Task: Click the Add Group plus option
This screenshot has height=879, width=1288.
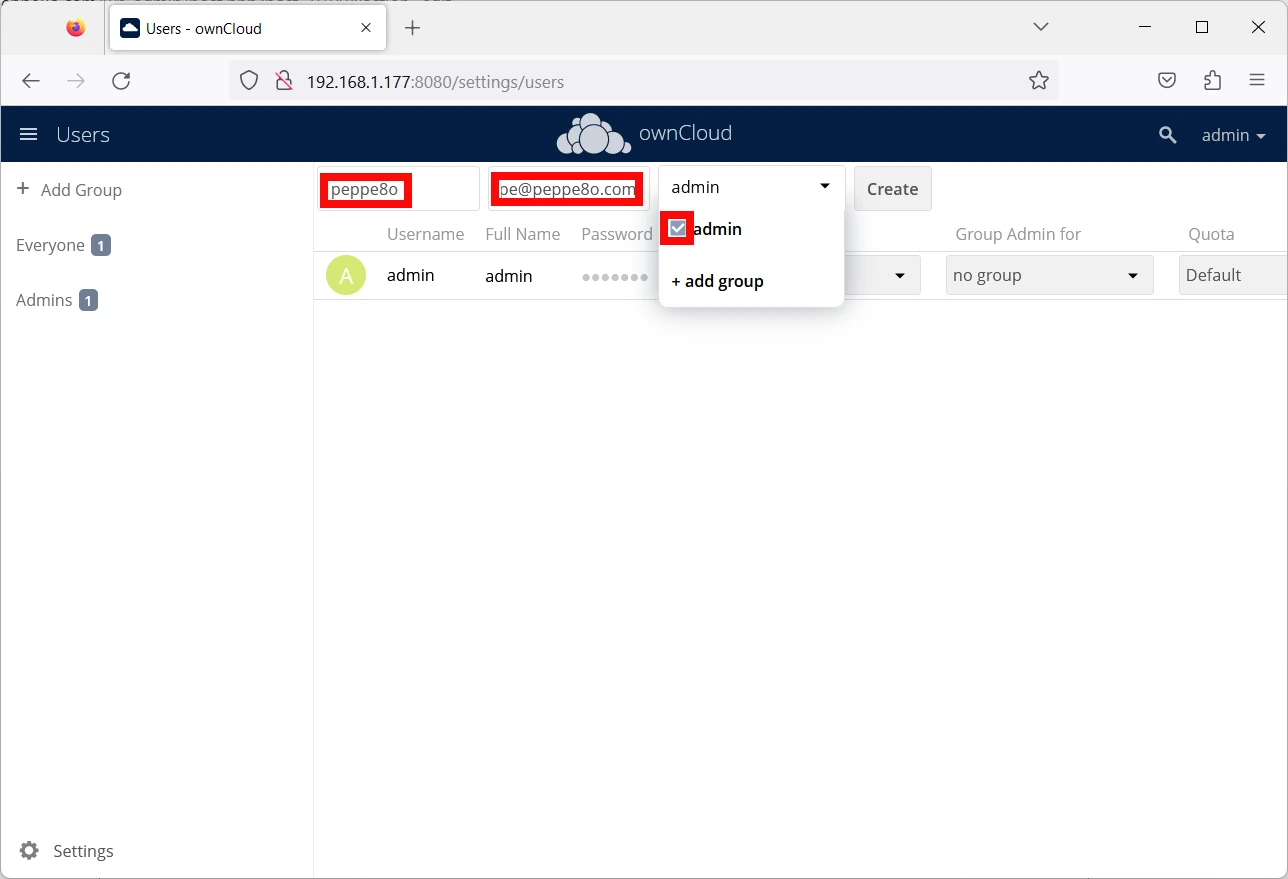Action: [x=69, y=190]
